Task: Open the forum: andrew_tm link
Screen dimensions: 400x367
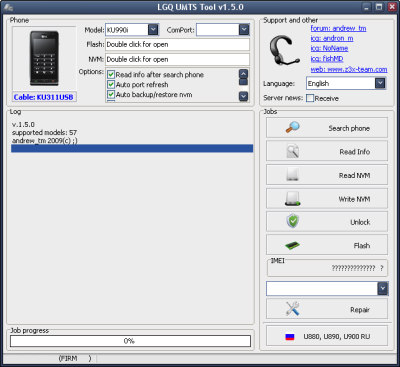Action: 338,28
